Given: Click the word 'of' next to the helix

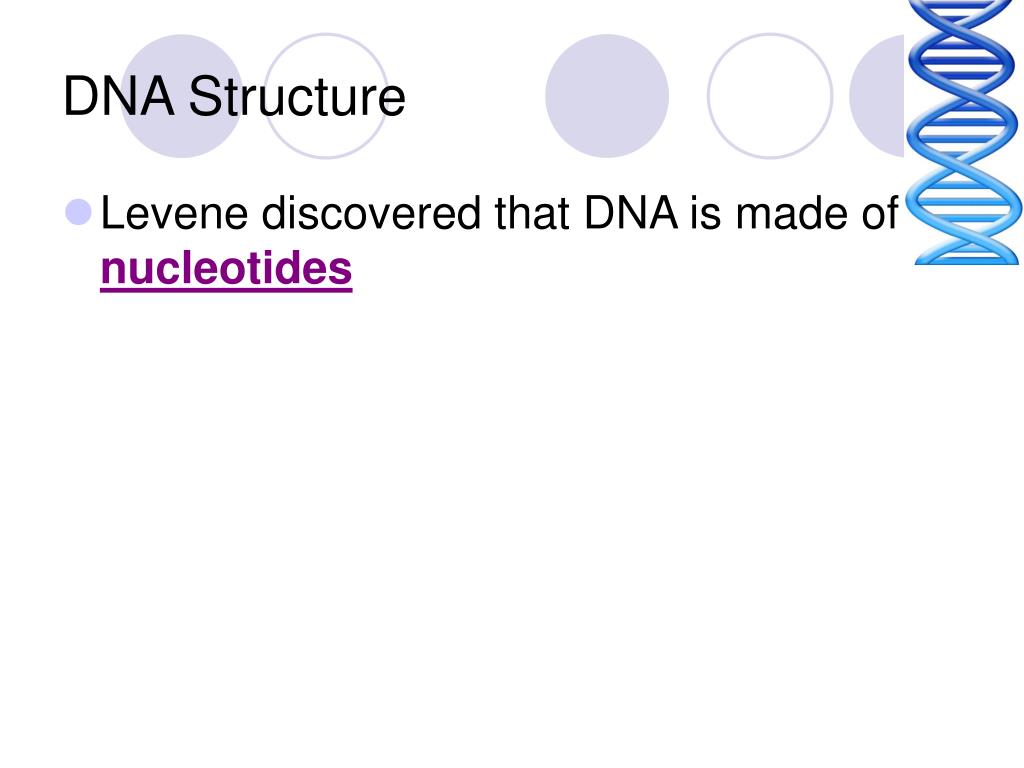Looking at the screenshot, I should click(x=880, y=213).
